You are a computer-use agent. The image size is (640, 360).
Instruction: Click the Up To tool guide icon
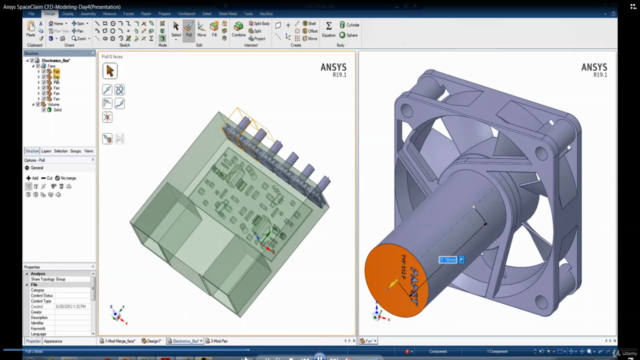[107, 139]
